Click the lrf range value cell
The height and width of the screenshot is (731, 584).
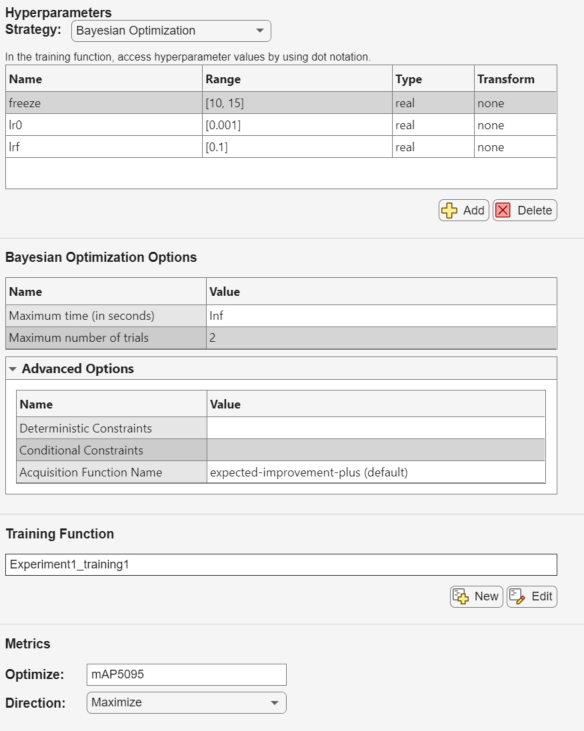[x=297, y=147]
